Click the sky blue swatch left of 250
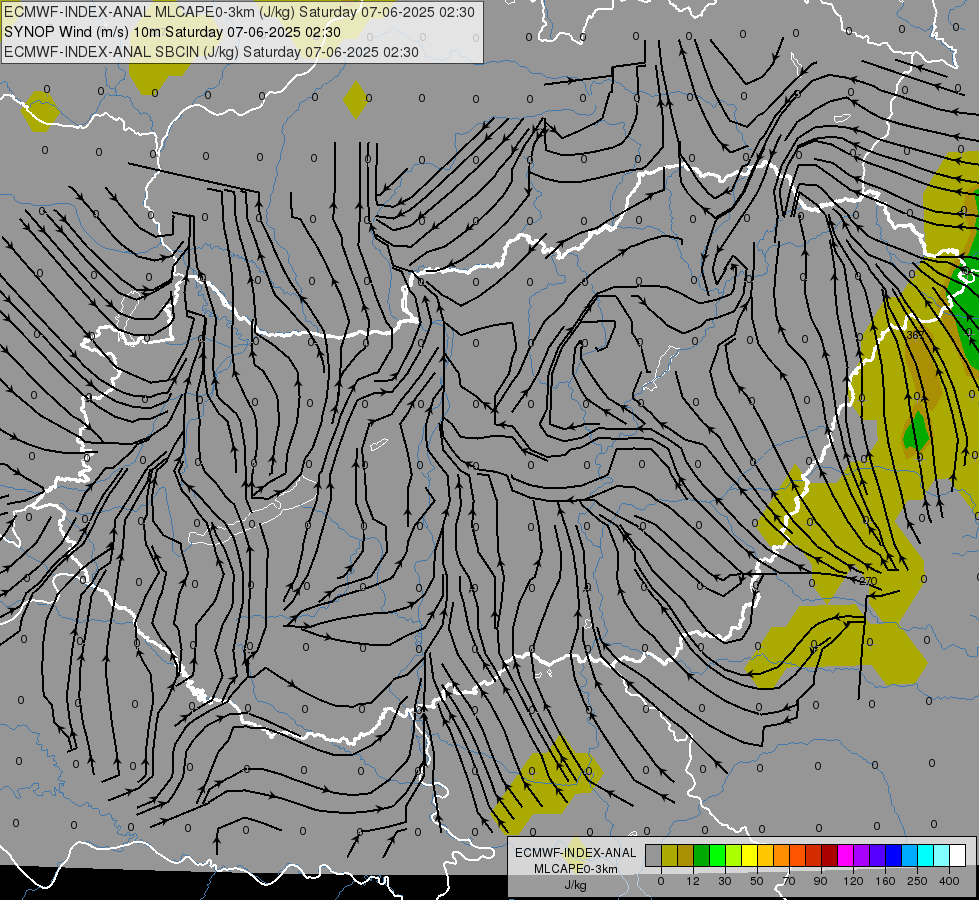Image resolution: width=979 pixels, height=900 pixels. (910, 855)
